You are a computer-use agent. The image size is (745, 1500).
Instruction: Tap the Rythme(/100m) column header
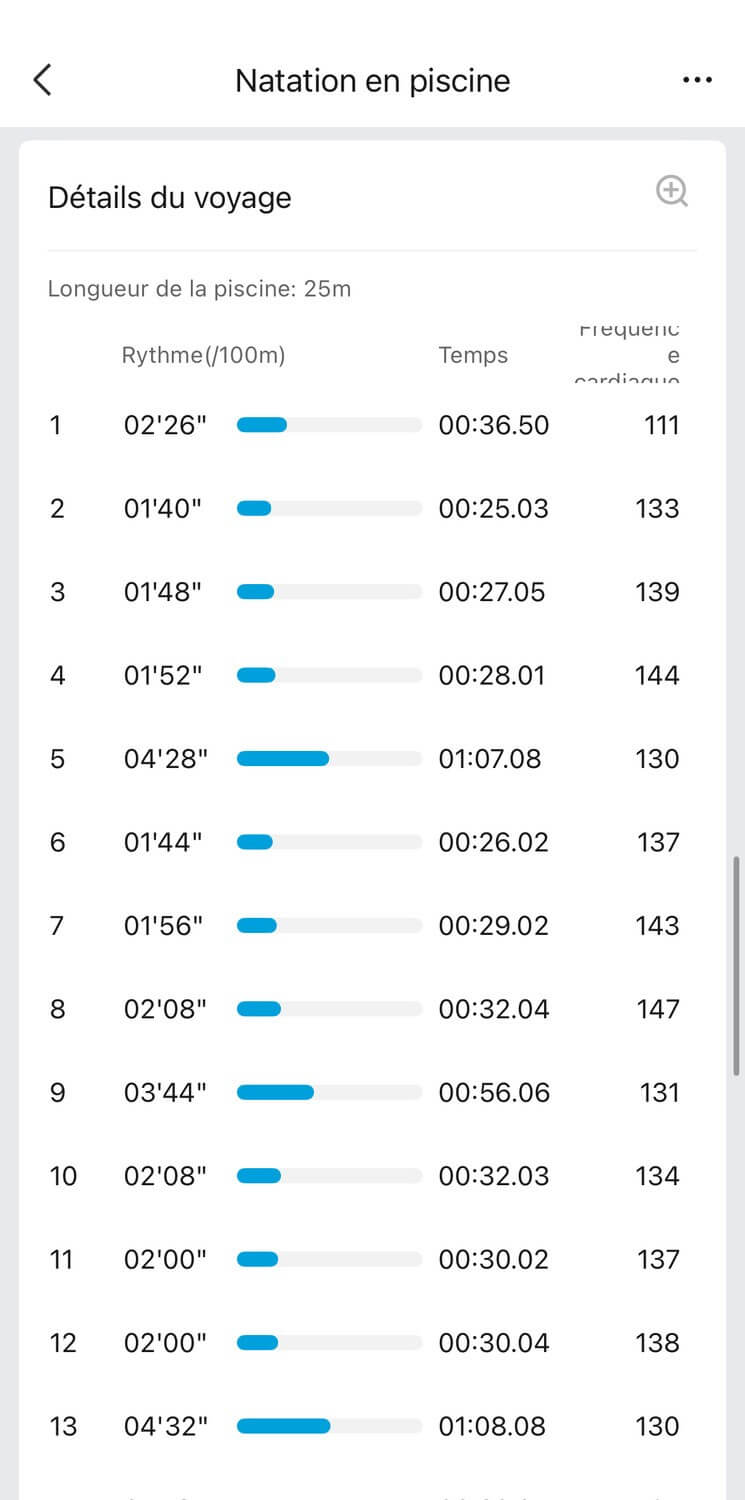point(204,355)
